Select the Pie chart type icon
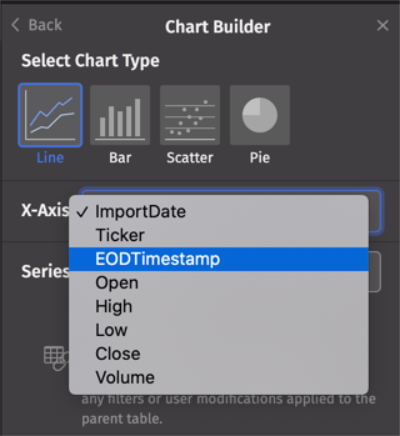 [260, 115]
